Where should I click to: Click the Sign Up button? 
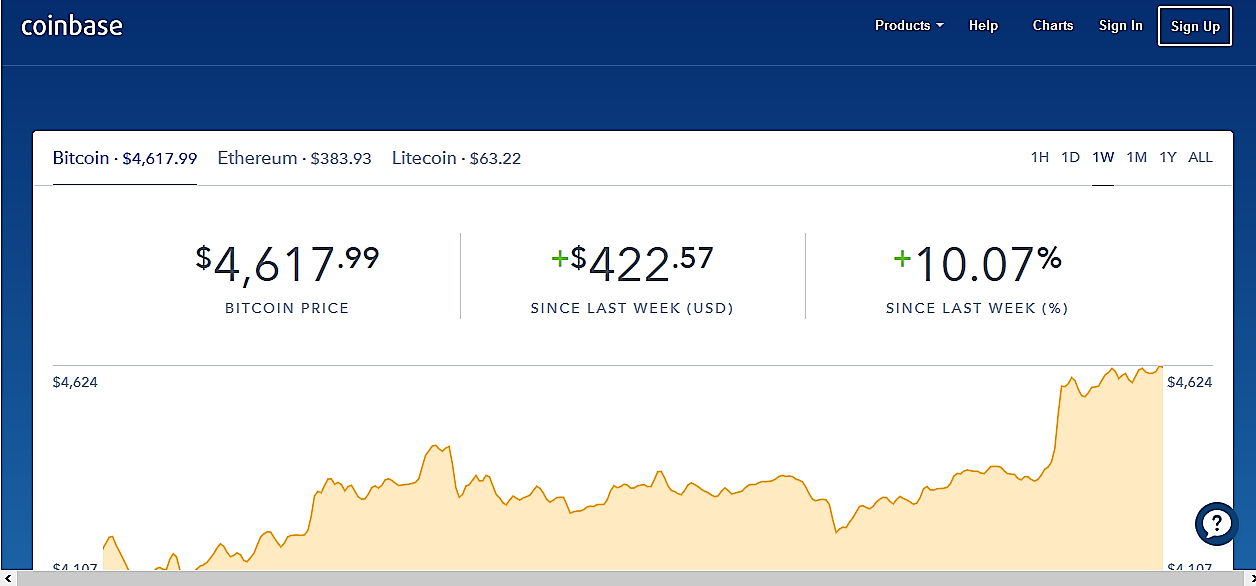[x=1195, y=26]
